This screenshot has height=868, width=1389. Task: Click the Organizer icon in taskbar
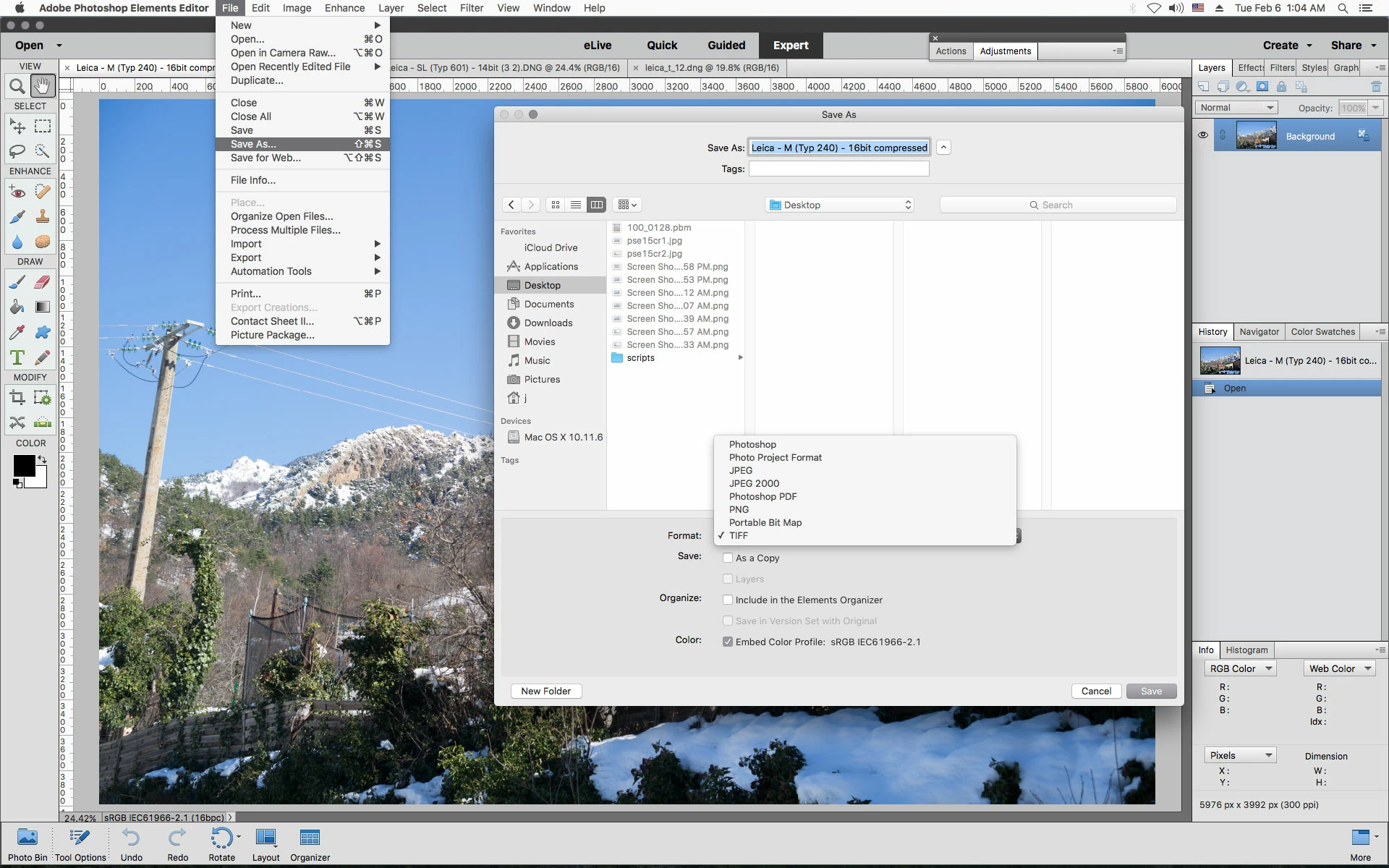[310, 844]
